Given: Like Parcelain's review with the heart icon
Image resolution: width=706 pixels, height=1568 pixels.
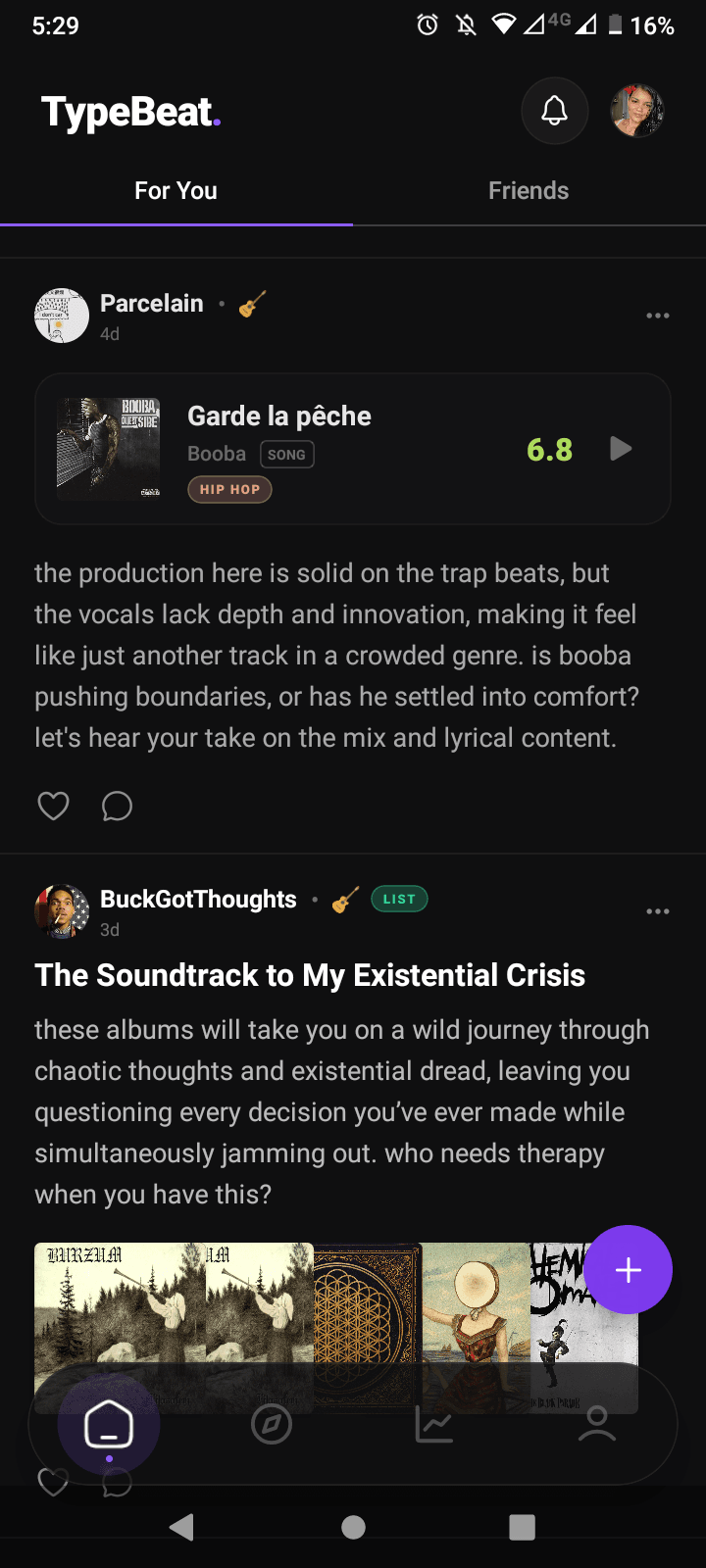Looking at the screenshot, I should coord(53,805).
